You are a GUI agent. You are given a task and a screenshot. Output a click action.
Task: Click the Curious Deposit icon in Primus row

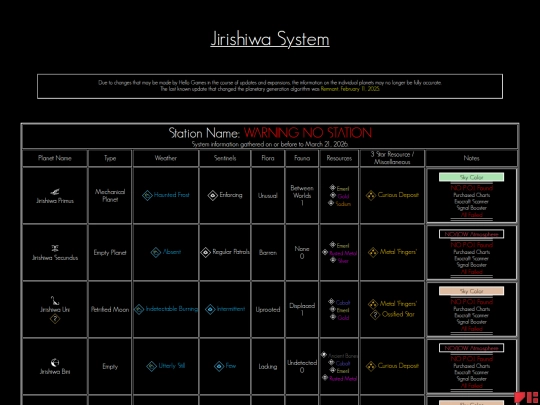pos(371,196)
